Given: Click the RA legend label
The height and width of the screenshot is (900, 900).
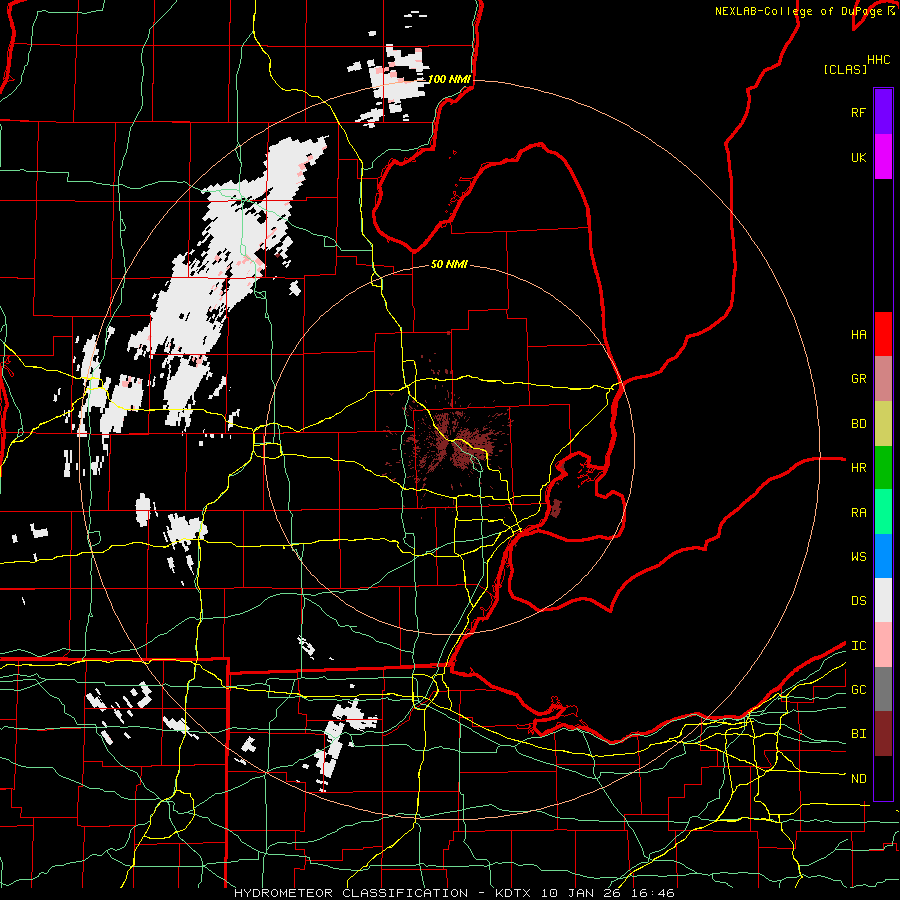Looking at the screenshot, I should pos(858,513).
